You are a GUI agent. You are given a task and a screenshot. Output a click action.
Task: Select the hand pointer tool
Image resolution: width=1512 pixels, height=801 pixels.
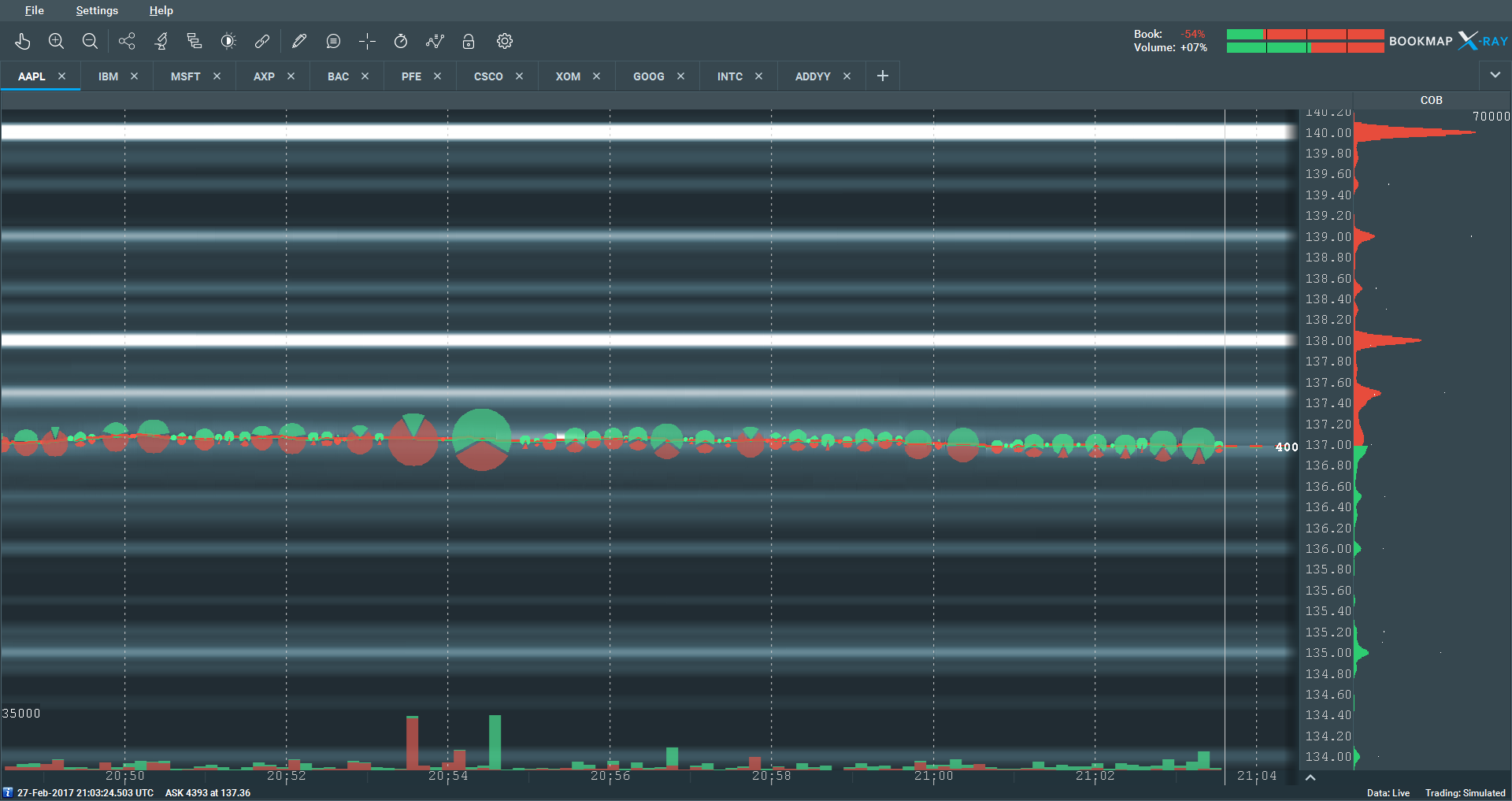(22, 41)
